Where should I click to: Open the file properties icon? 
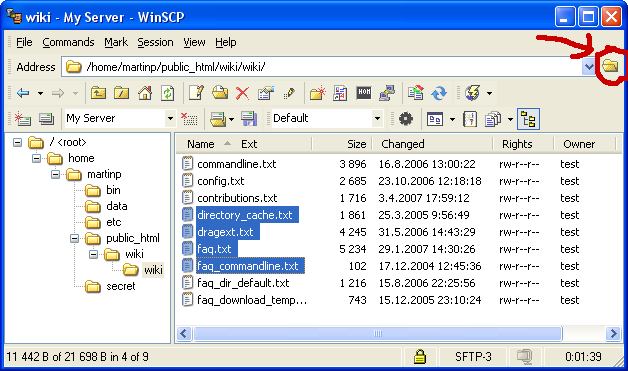266,93
